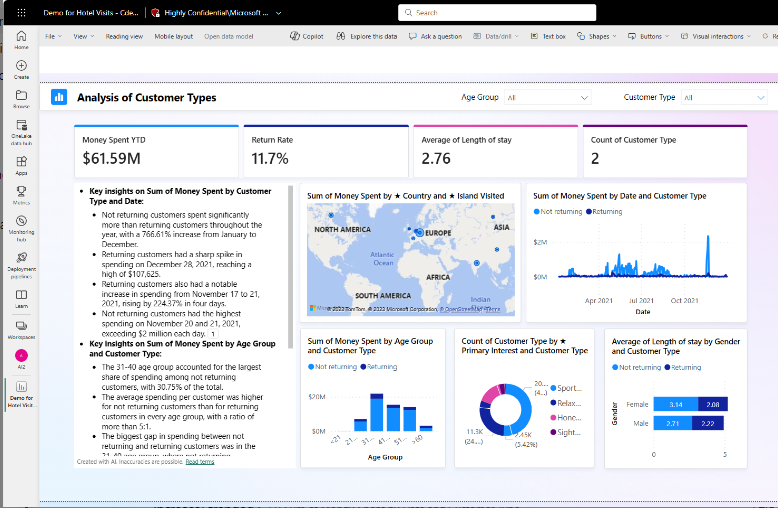Open the File menu
The image size is (778, 508).
(x=53, y=36)
